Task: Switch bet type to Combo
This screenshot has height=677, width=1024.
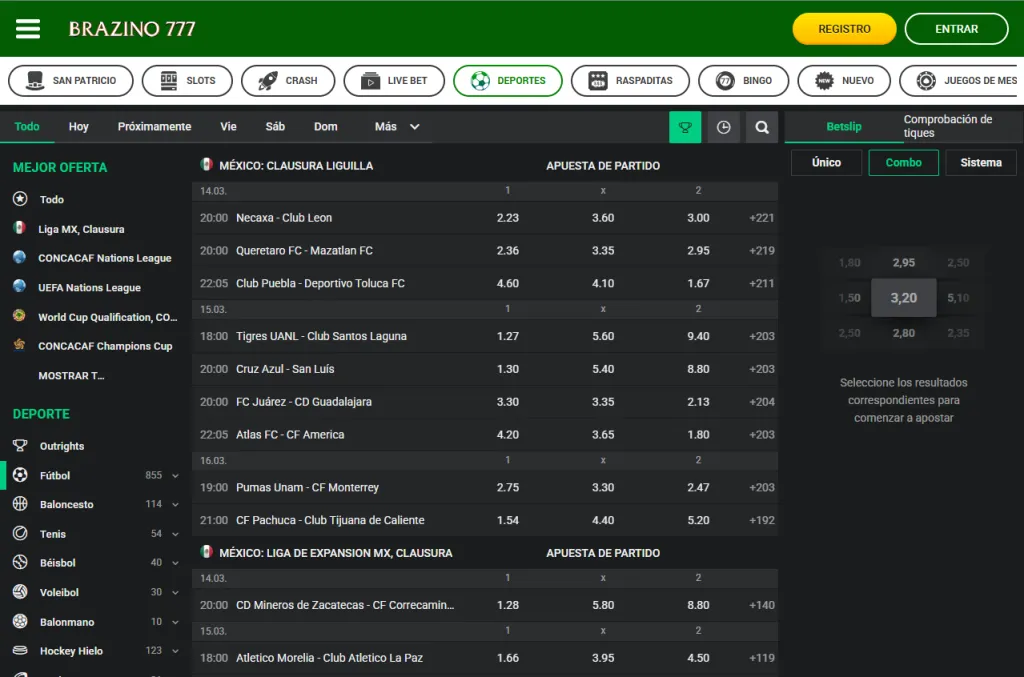Action: tap(903, 163)
